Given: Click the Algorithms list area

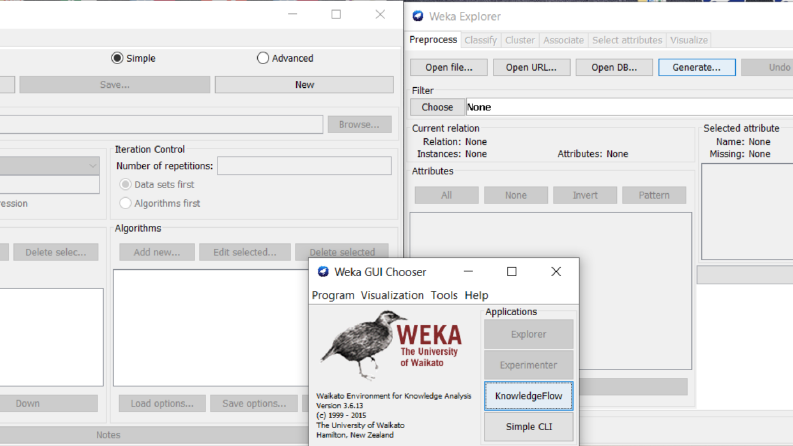Looking at the screenshot, I should click(x=211, y=328).
